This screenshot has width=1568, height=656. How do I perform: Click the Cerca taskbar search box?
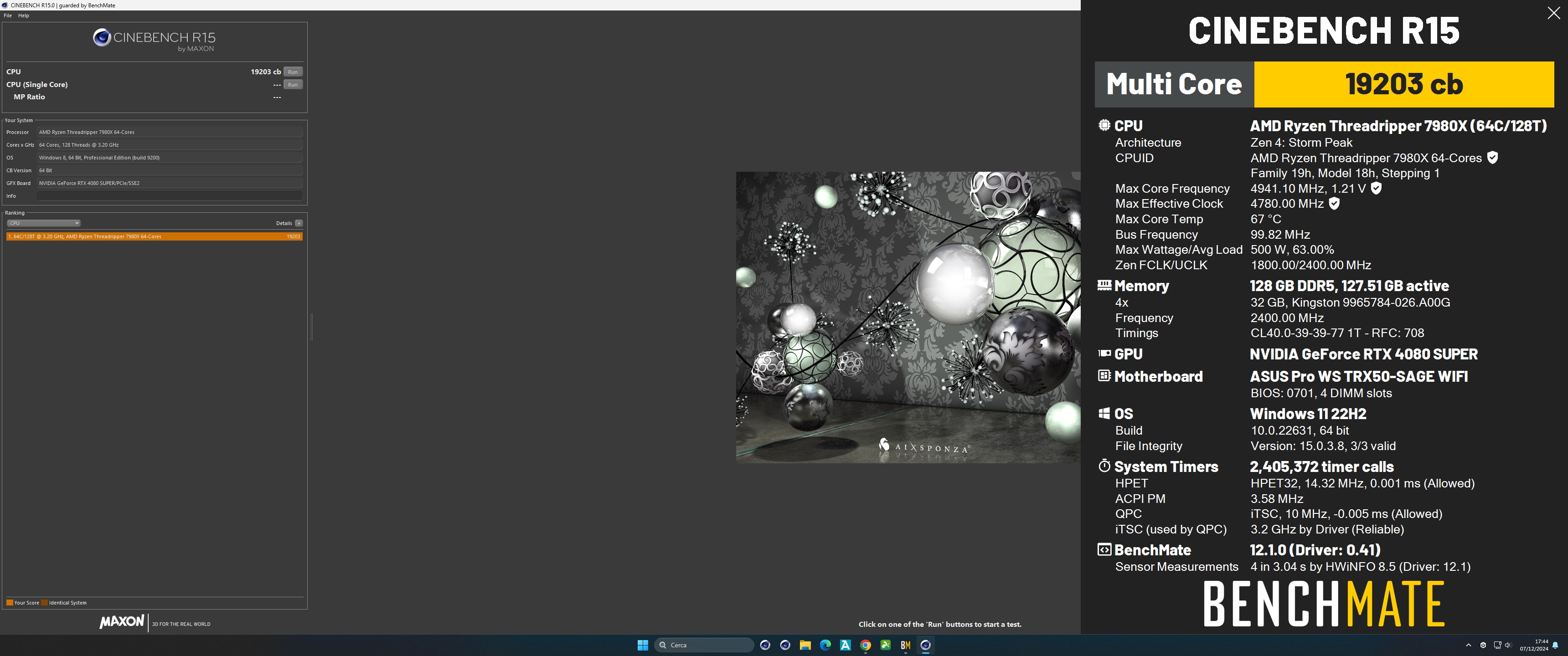point(704,645)
